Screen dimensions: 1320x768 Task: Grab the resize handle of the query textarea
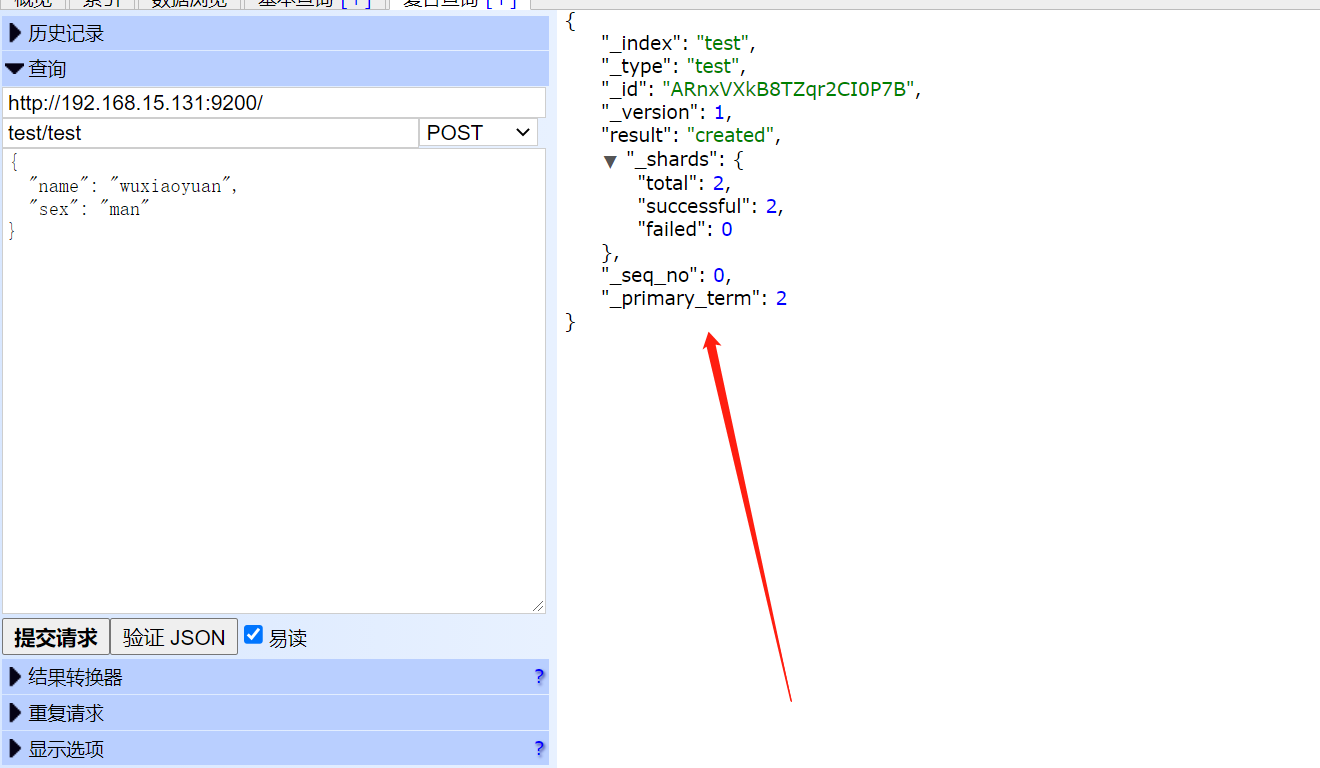[x=538, y=606]
